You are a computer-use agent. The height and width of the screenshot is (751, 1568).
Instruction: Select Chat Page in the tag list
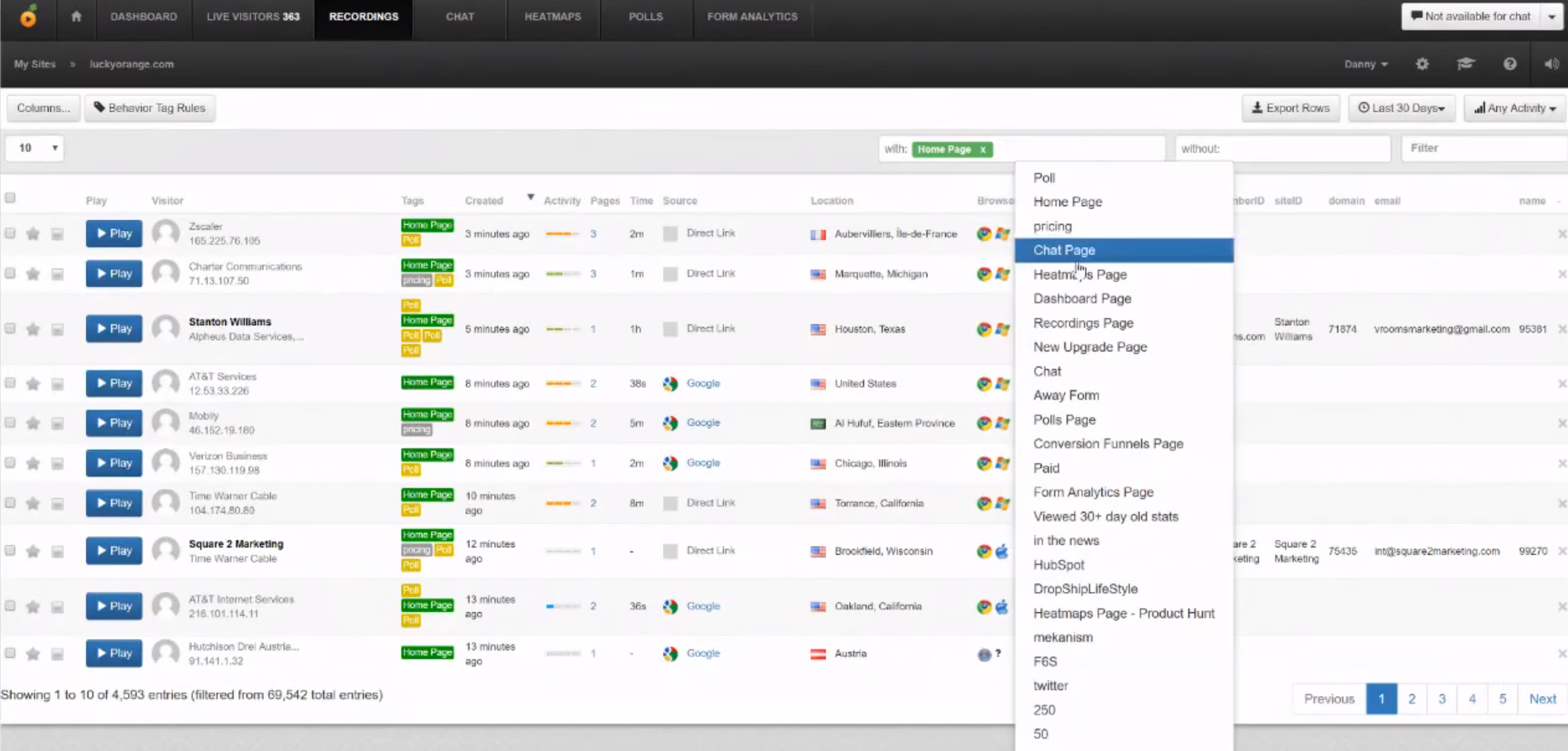pyautogui.click(x=1124, y=251)
